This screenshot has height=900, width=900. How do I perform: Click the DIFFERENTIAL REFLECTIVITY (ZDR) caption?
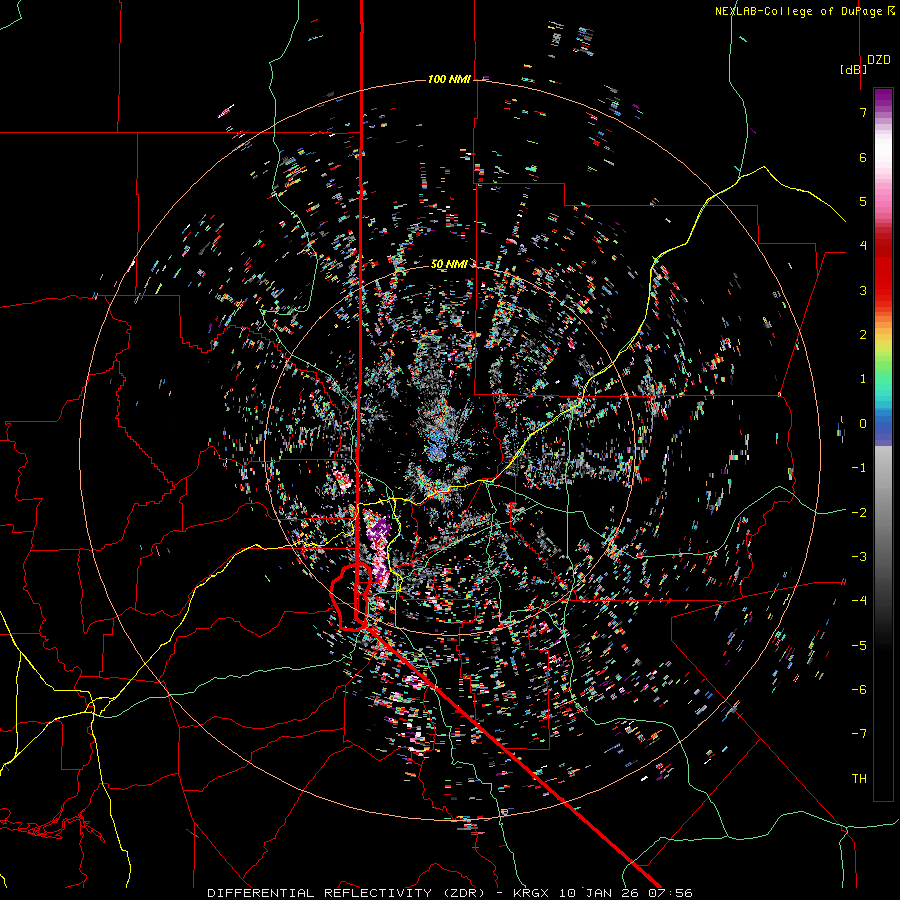pos(347,893)
